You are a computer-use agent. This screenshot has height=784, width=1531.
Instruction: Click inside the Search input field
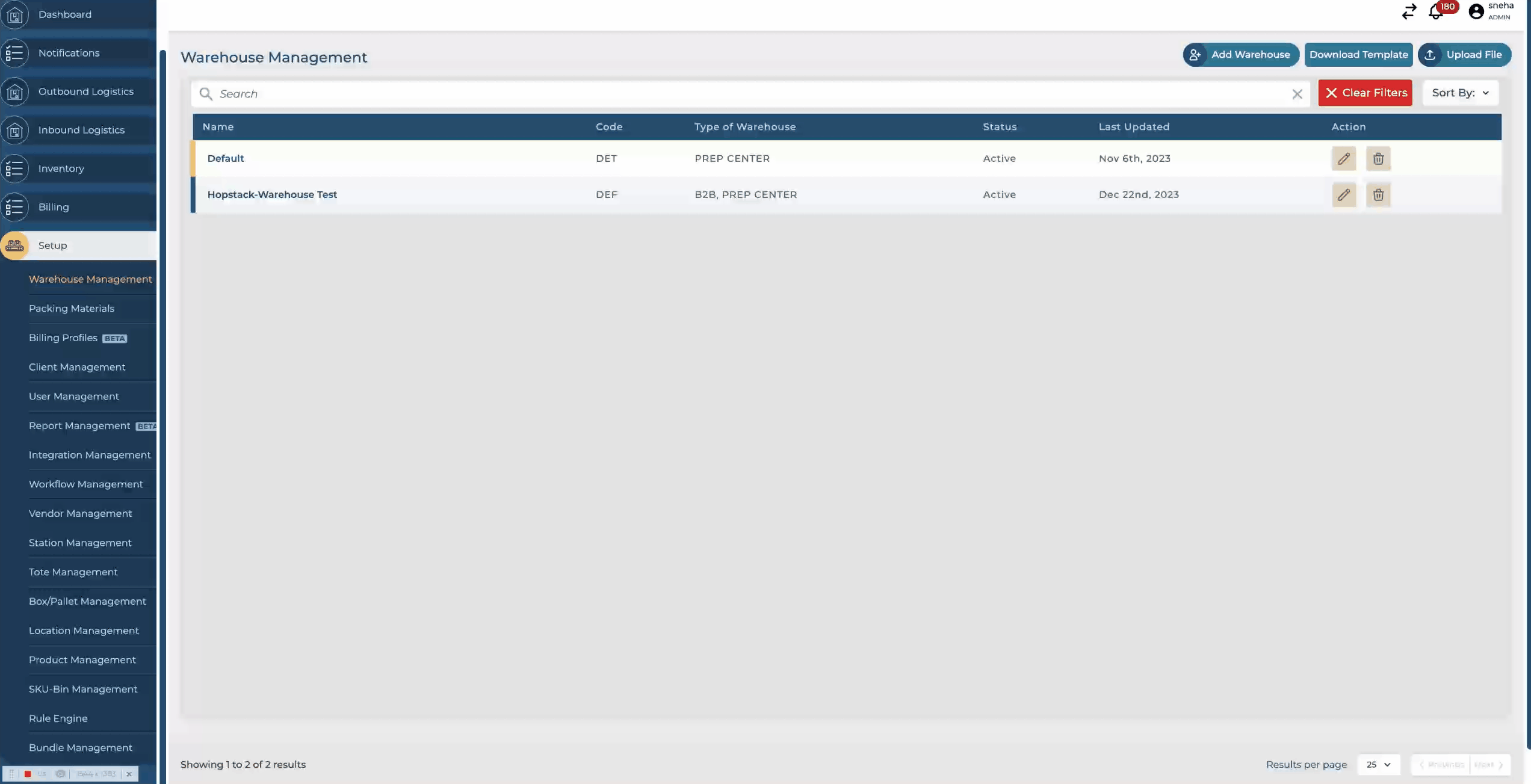pos(722,94)
